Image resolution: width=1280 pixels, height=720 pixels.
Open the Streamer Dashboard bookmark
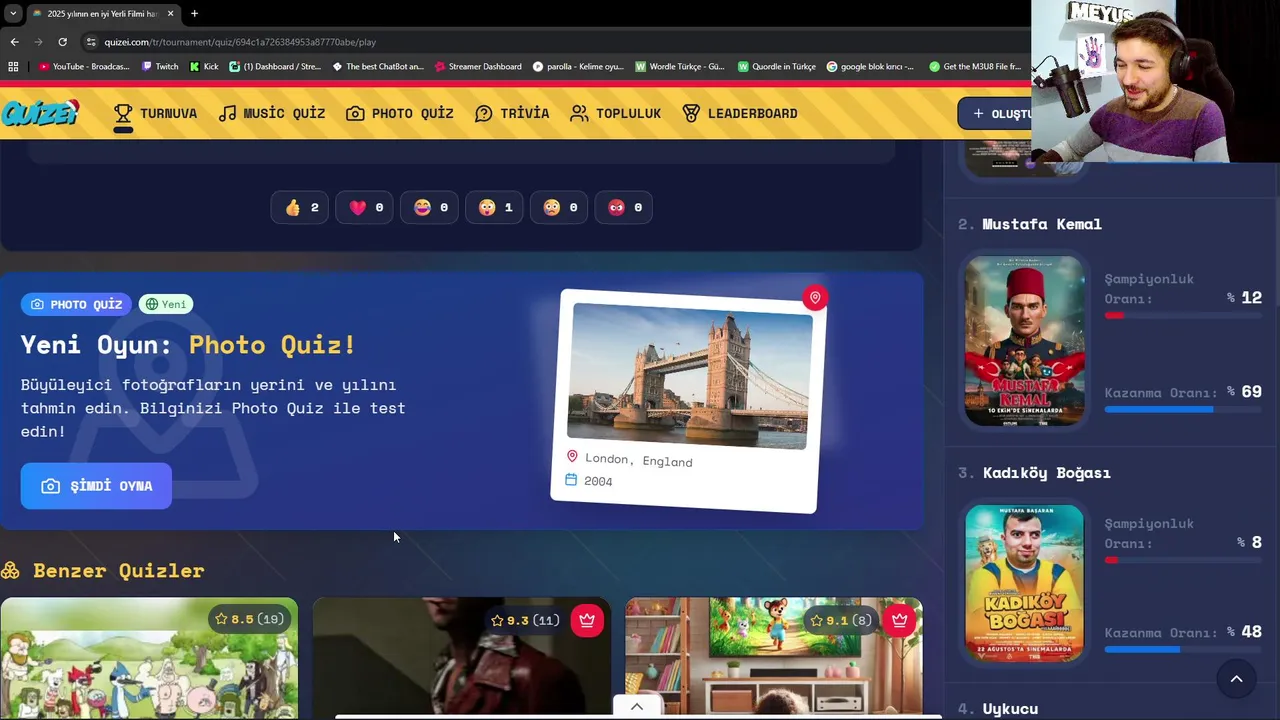[x=477, y=67]
